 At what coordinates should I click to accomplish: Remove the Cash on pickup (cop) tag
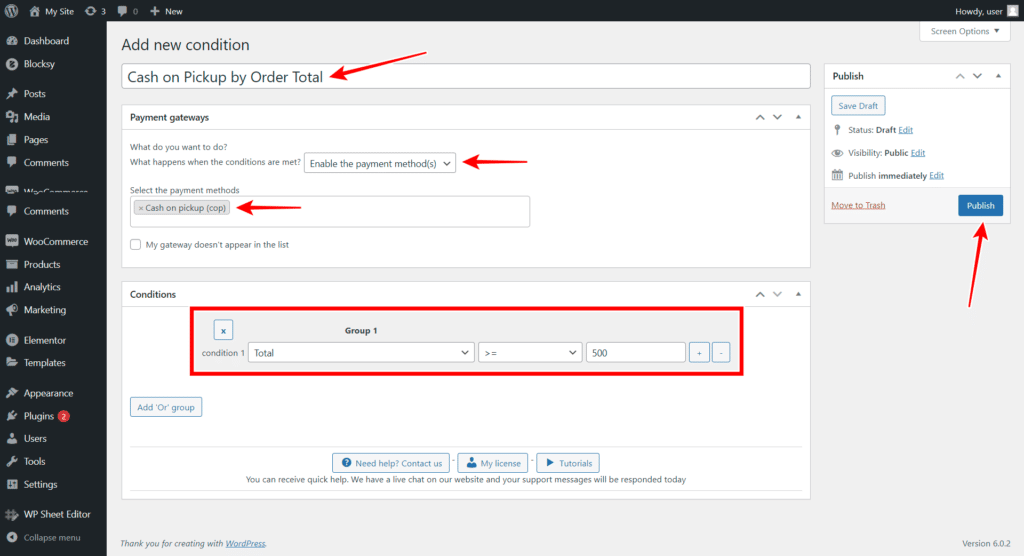click(141, 208)
